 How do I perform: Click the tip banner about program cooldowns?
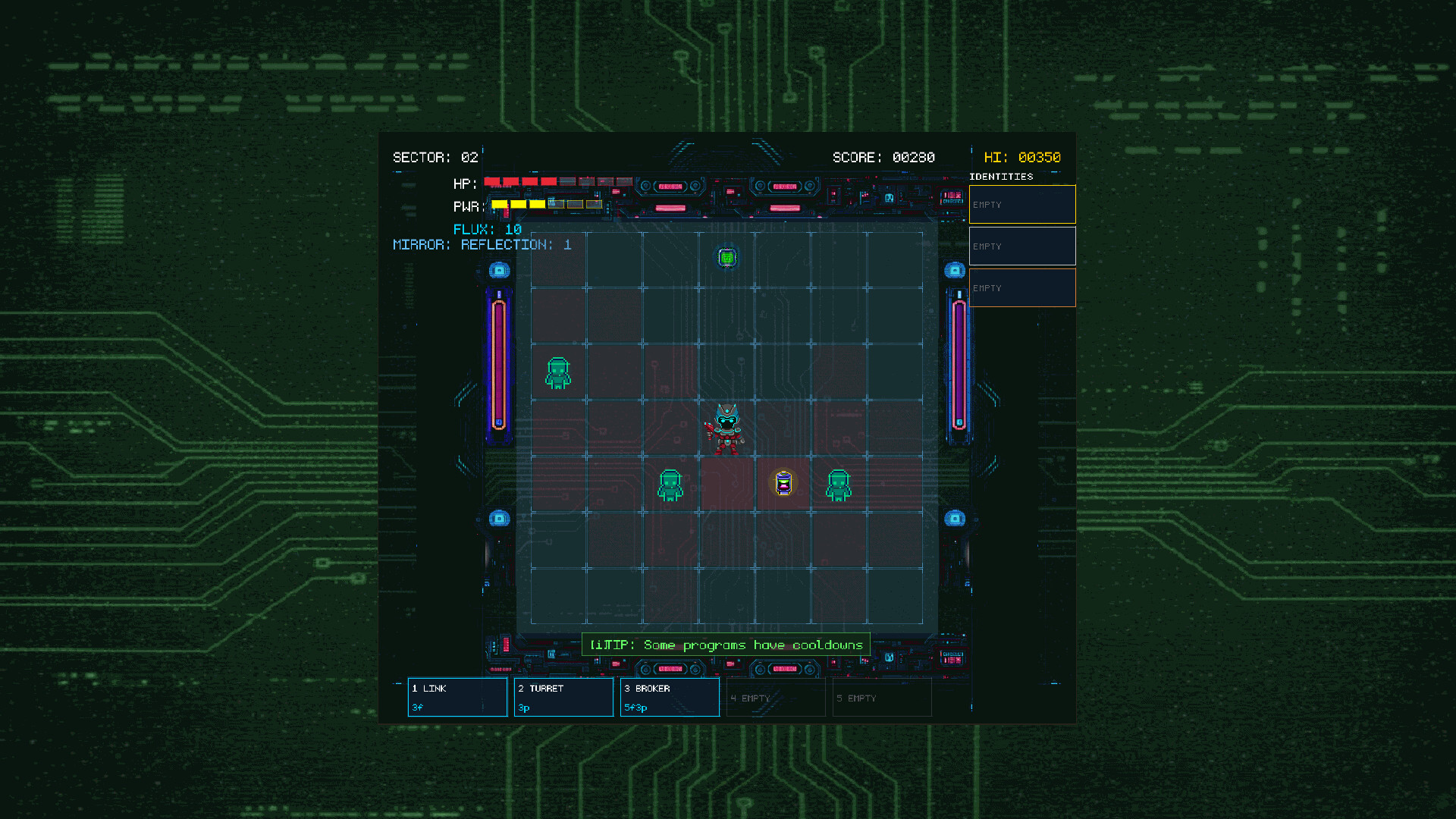[x=726, y=645]
